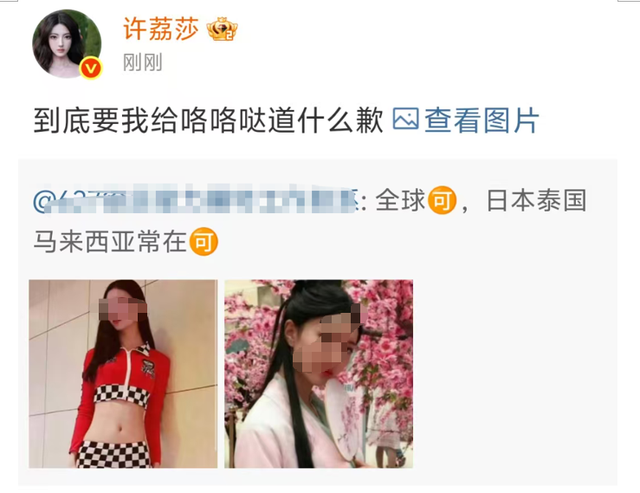Click the gold crown membership icon
The image size is (640, 493).
[x=222, y=29]
